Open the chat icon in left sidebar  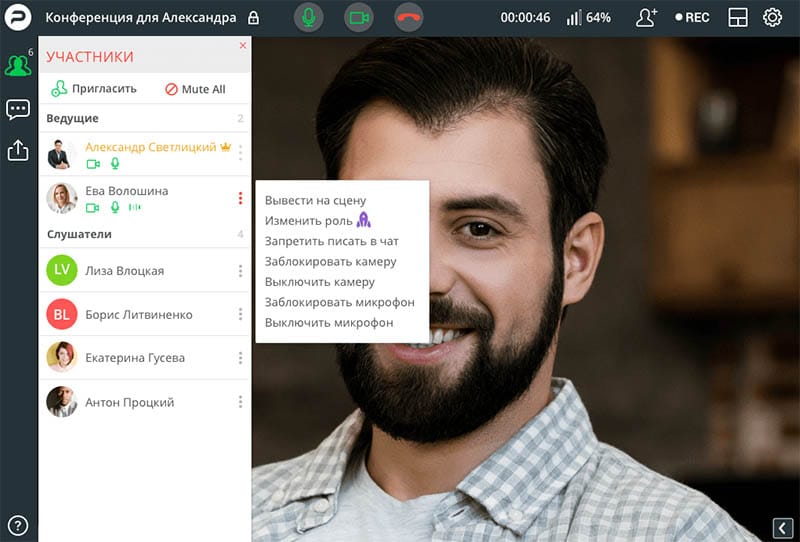18,109
